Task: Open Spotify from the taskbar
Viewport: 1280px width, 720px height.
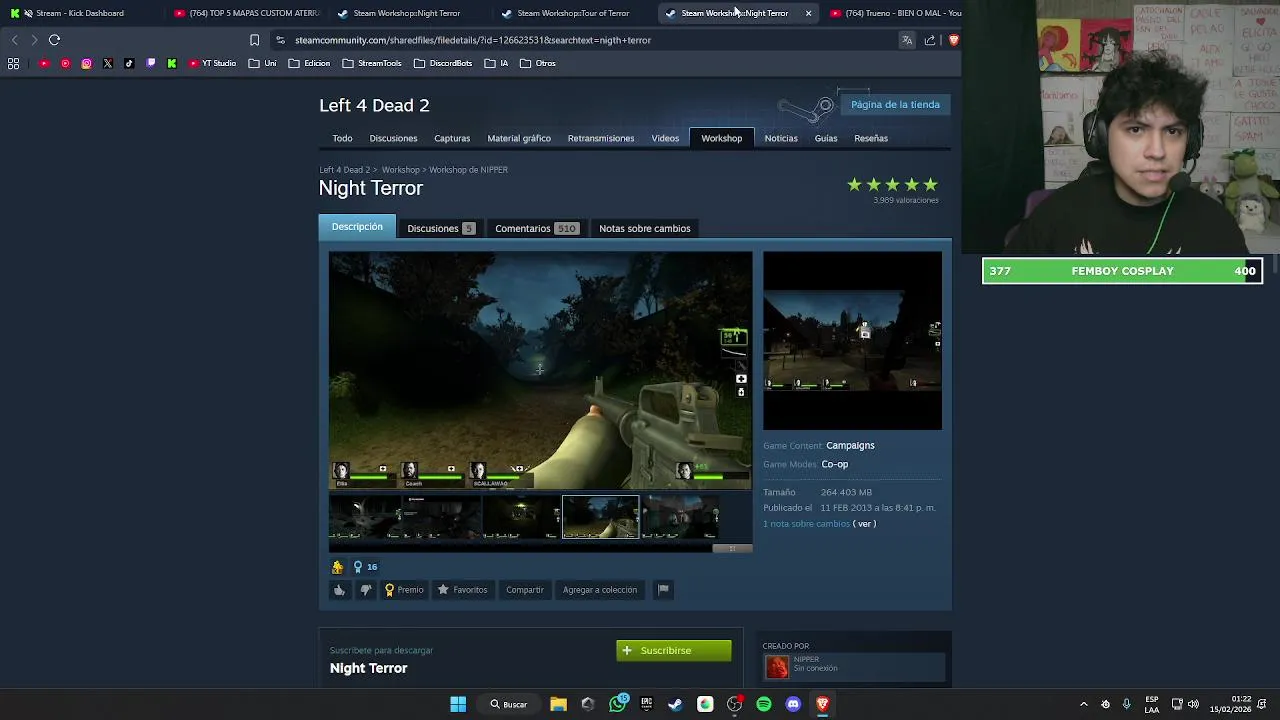Action: point(764,704)
